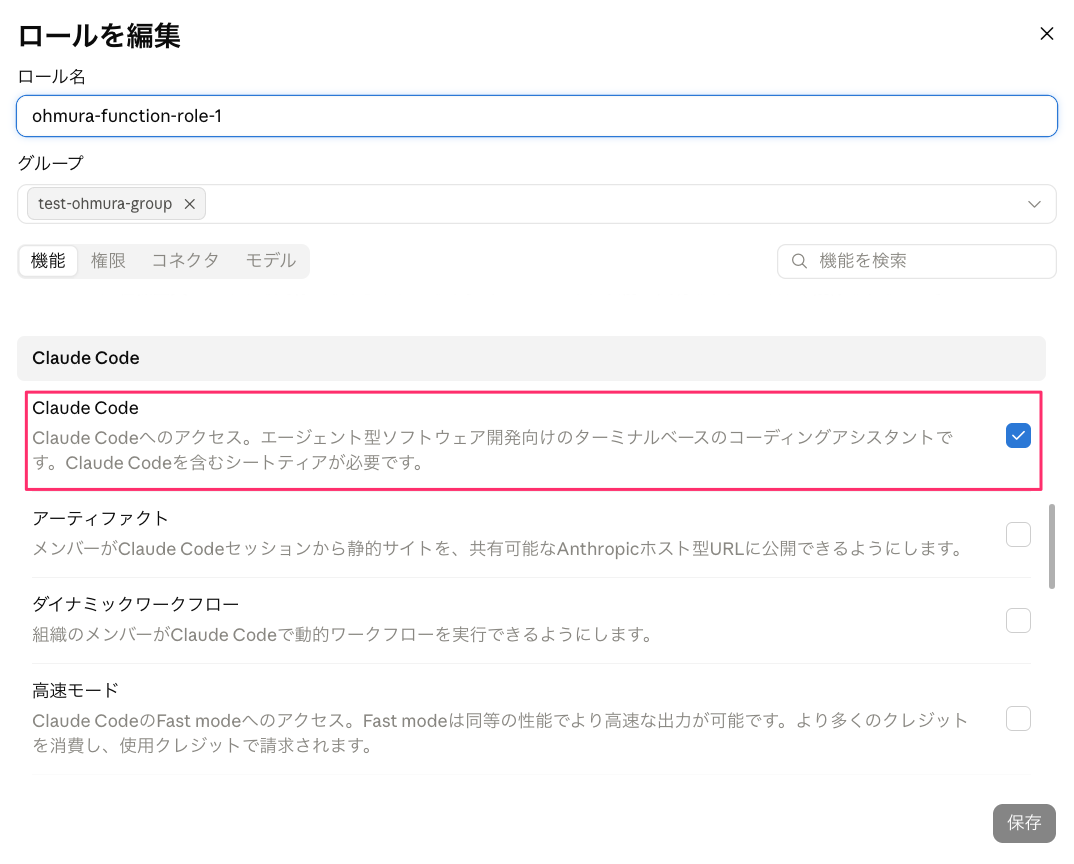The height and width of the screenshot is (864, 1074).
Task: Click the 機能を検索 search field
Action: (916, 261)
